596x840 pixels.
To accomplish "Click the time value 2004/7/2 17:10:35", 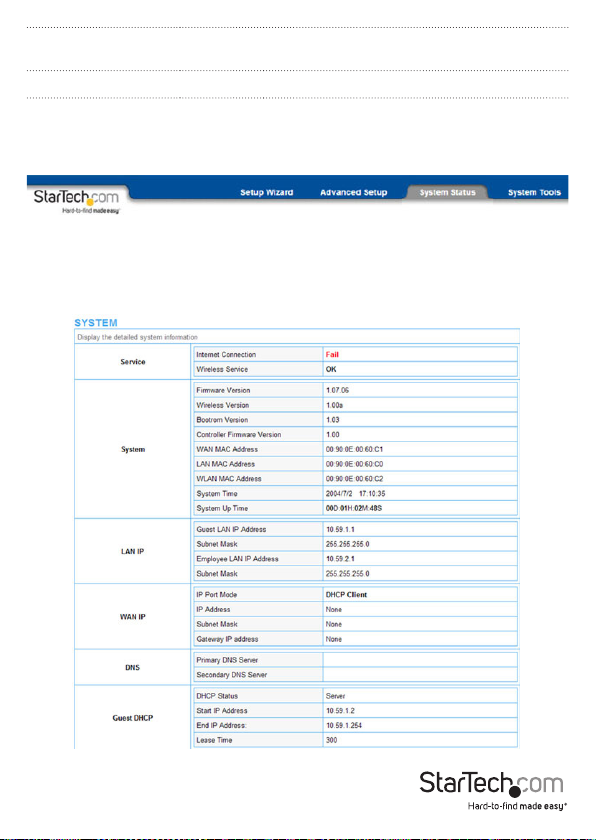I will click(x=356, y=493).
